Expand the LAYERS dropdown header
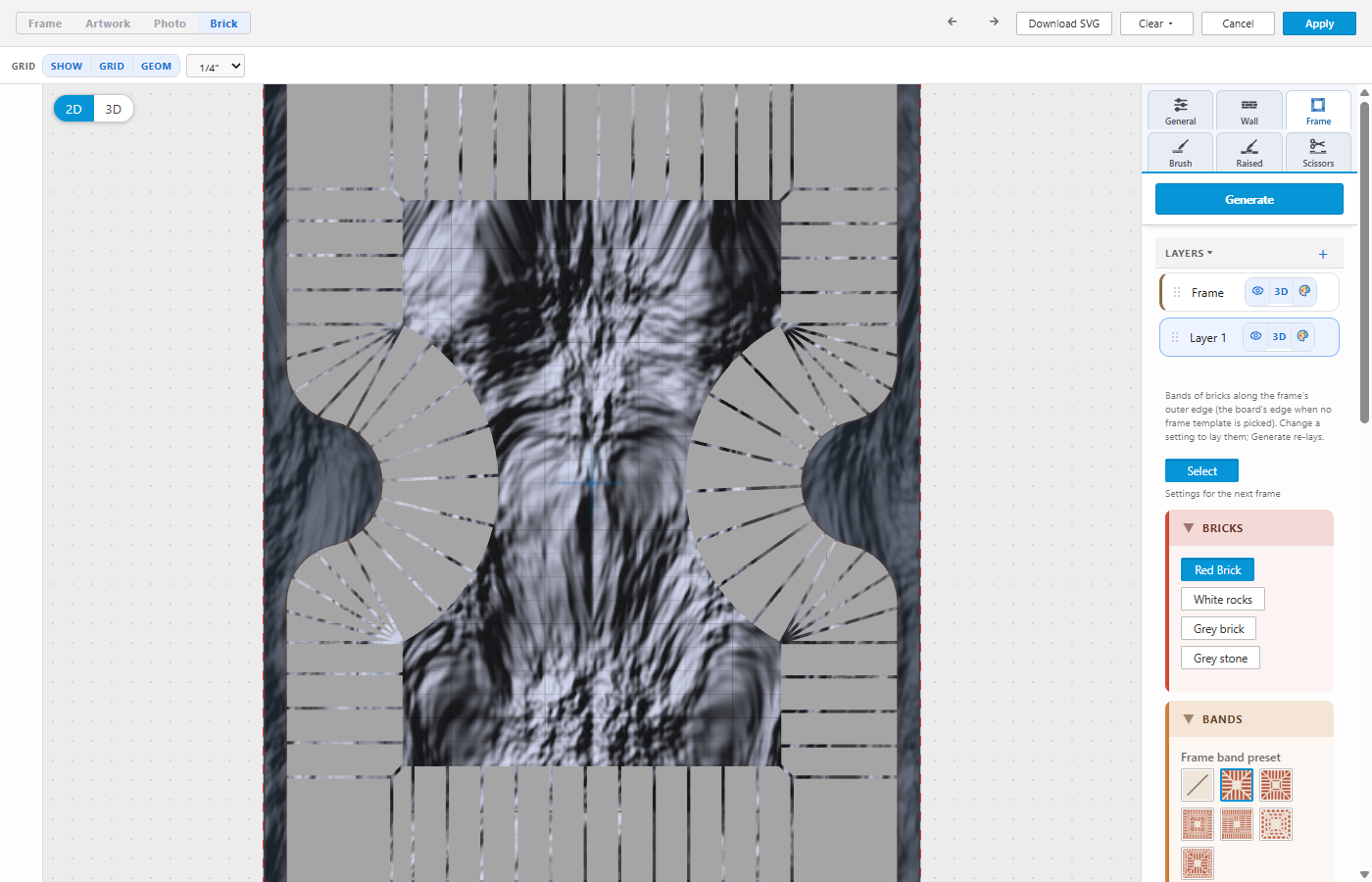 pyautogui.click(x=1189, y=254)
